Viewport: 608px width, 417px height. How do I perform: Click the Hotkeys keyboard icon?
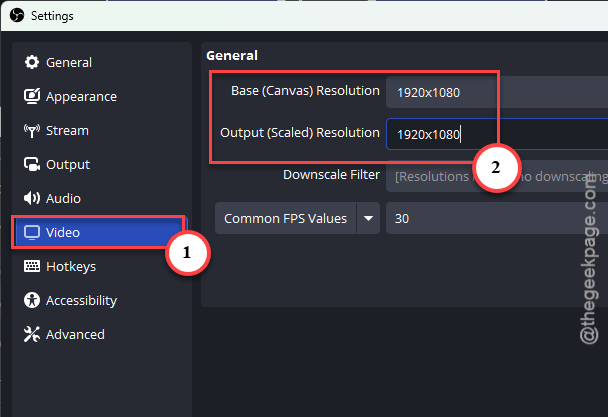(x=32, y=266)
